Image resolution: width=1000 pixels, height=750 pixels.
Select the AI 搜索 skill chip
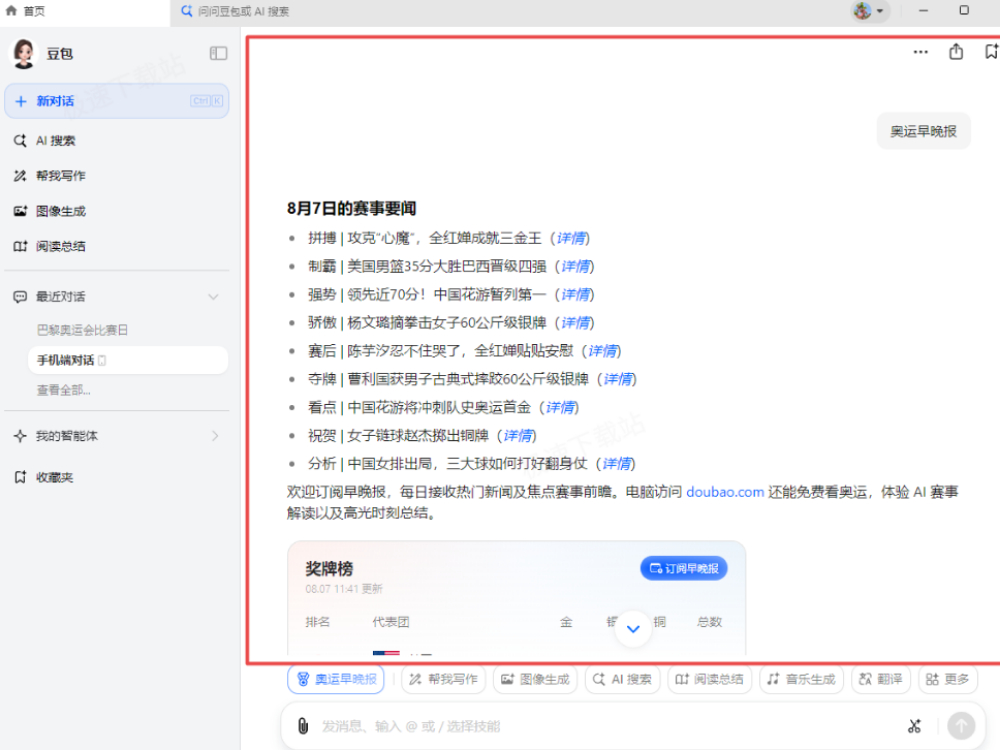[x=622, y=679]
